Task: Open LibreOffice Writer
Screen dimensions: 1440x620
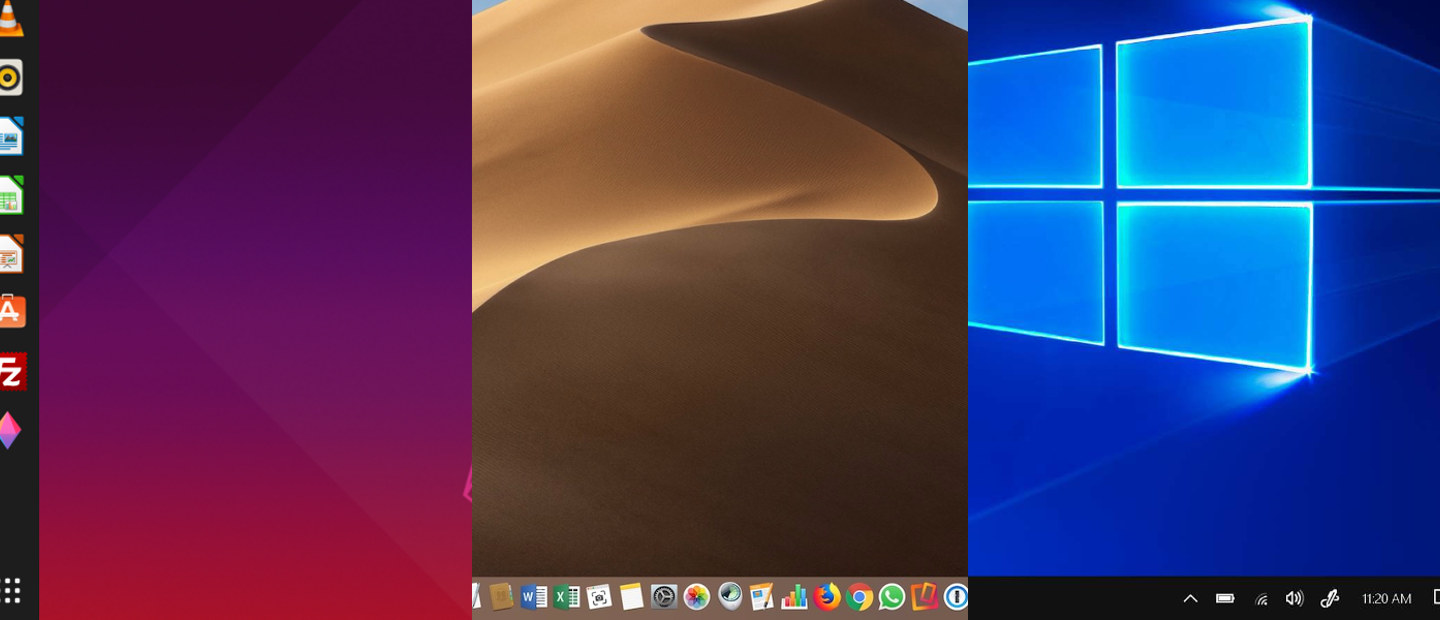Action: [12, 135]
